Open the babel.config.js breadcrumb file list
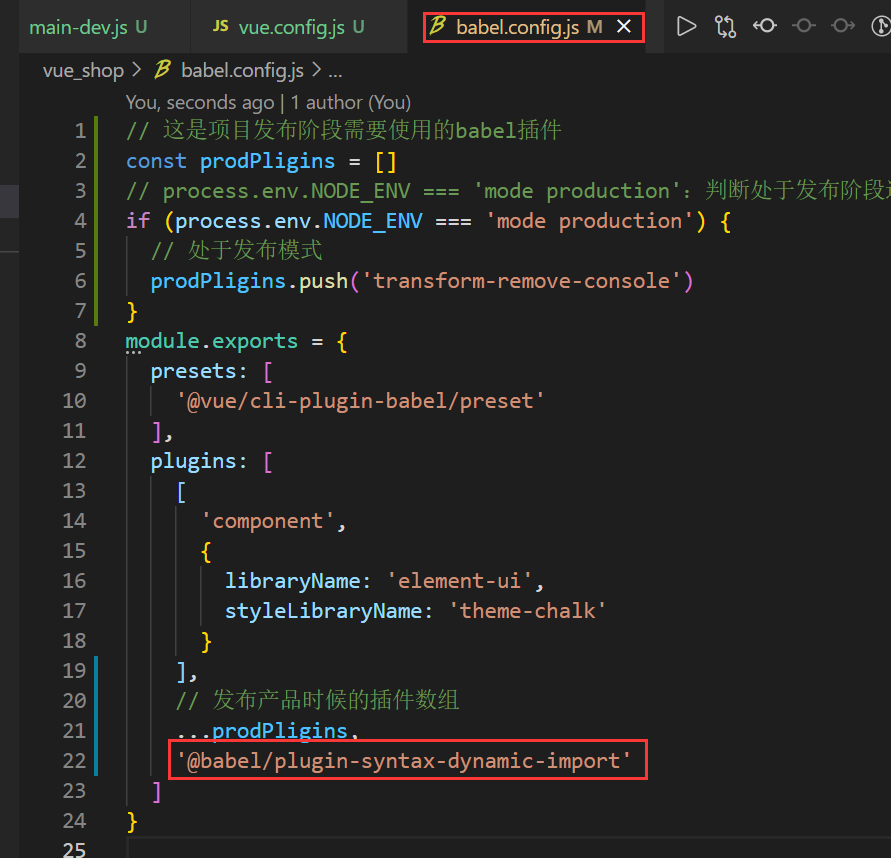891x858 pixels. tap(244, 70)
